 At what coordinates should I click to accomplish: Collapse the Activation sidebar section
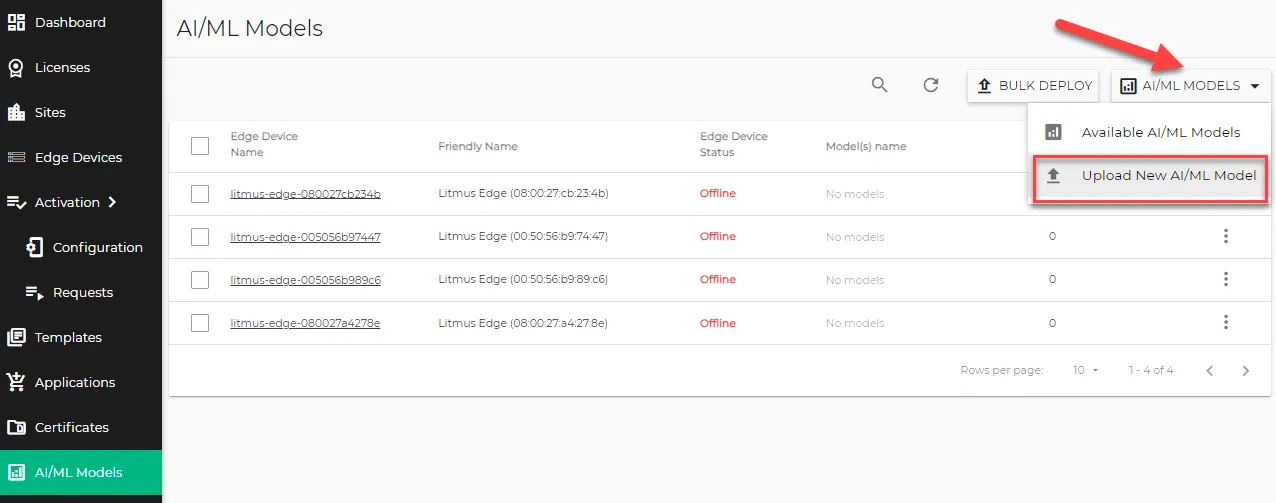[80, 202]
